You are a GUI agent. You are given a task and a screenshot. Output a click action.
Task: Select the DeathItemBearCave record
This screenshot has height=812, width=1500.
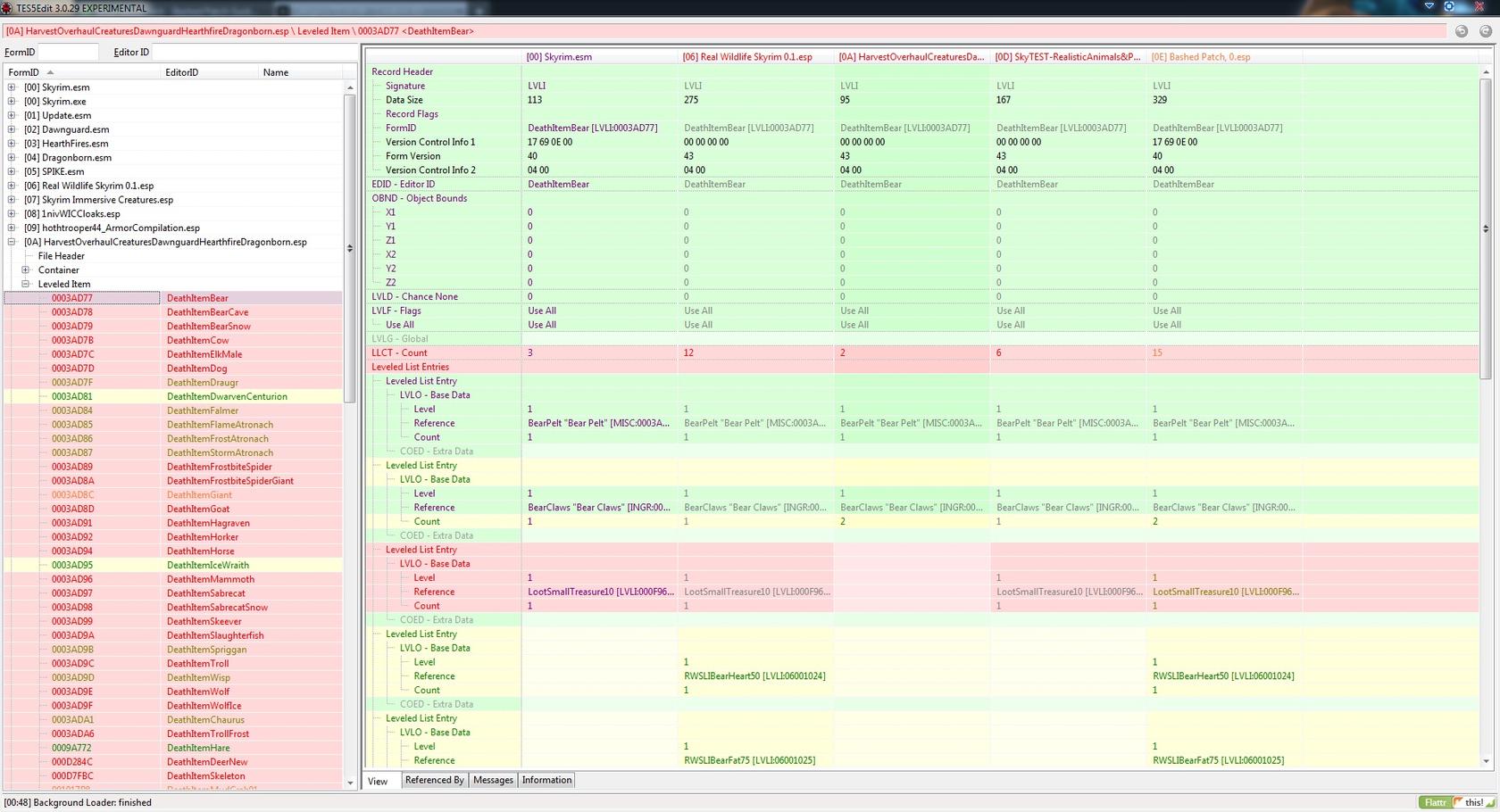click(x=207, y=312)
